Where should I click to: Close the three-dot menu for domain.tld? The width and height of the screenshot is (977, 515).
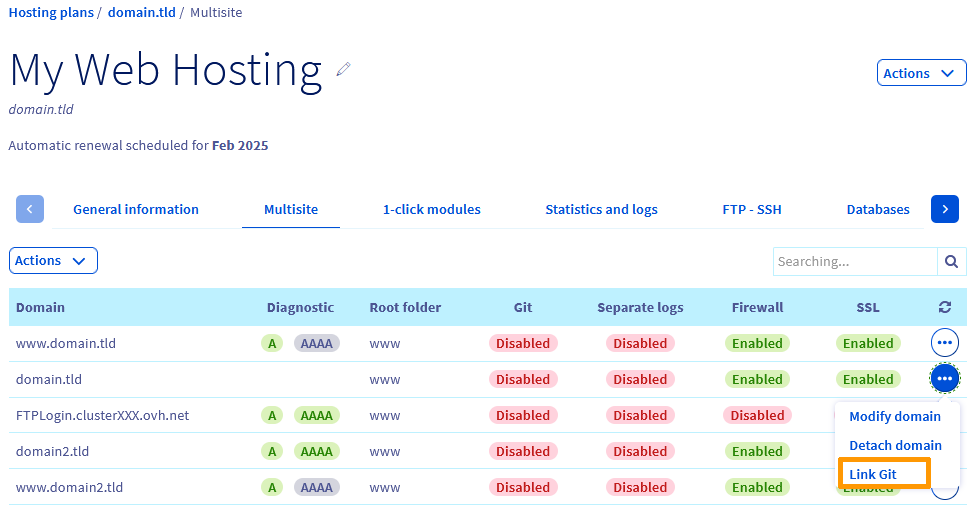point(945,379)
